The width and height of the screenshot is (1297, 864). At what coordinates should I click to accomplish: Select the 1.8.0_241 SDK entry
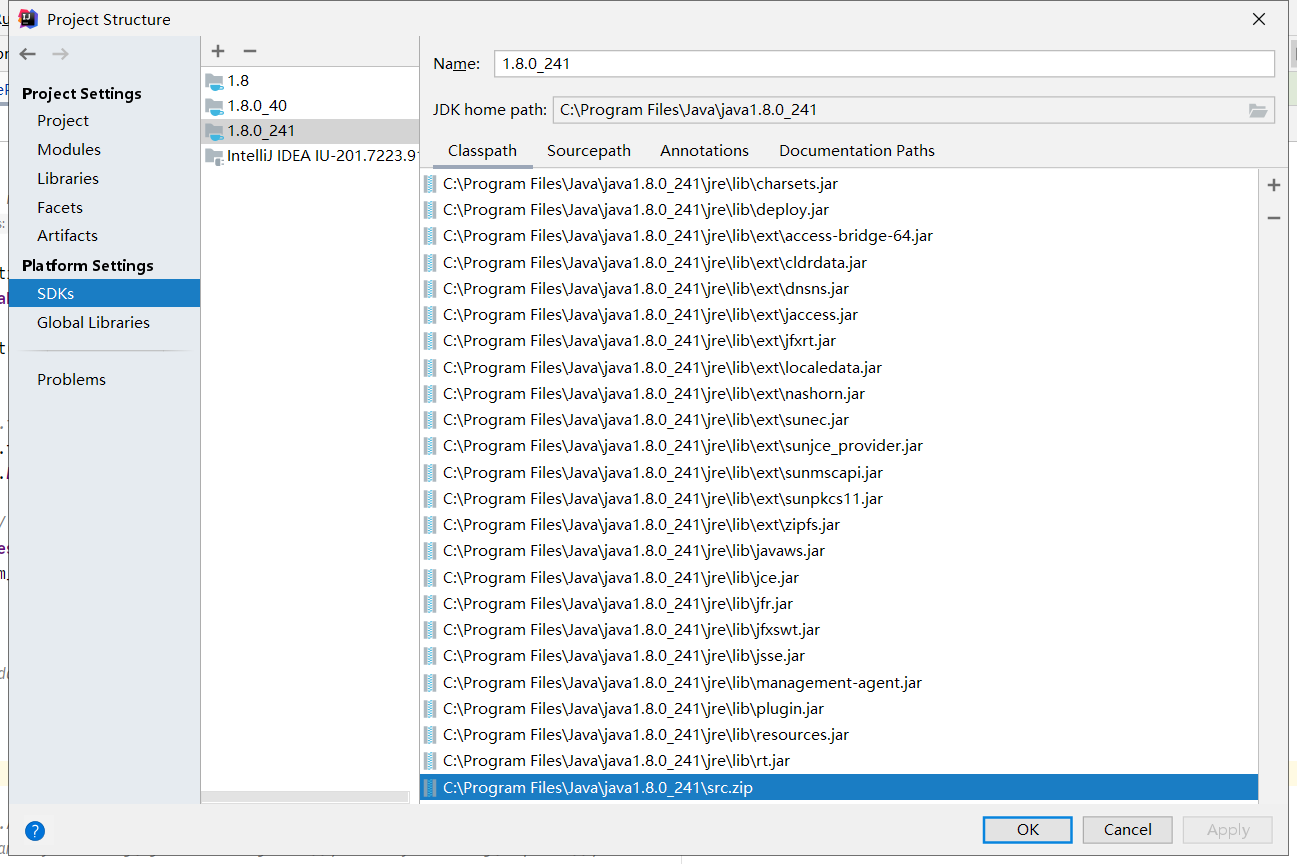[310, 131]
